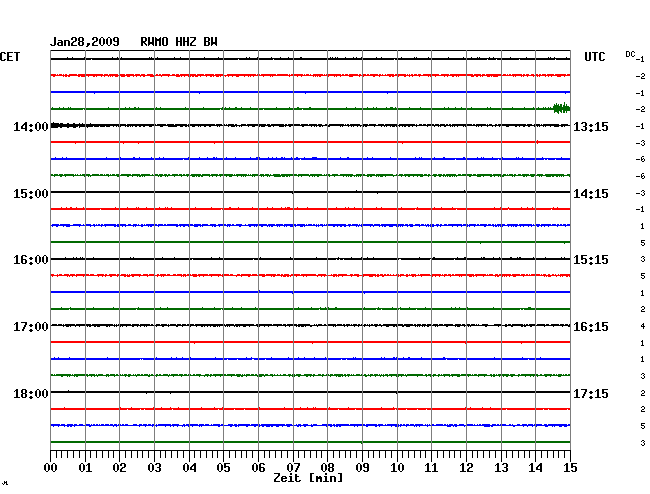Click minute tick label 03

pos(154,468)
